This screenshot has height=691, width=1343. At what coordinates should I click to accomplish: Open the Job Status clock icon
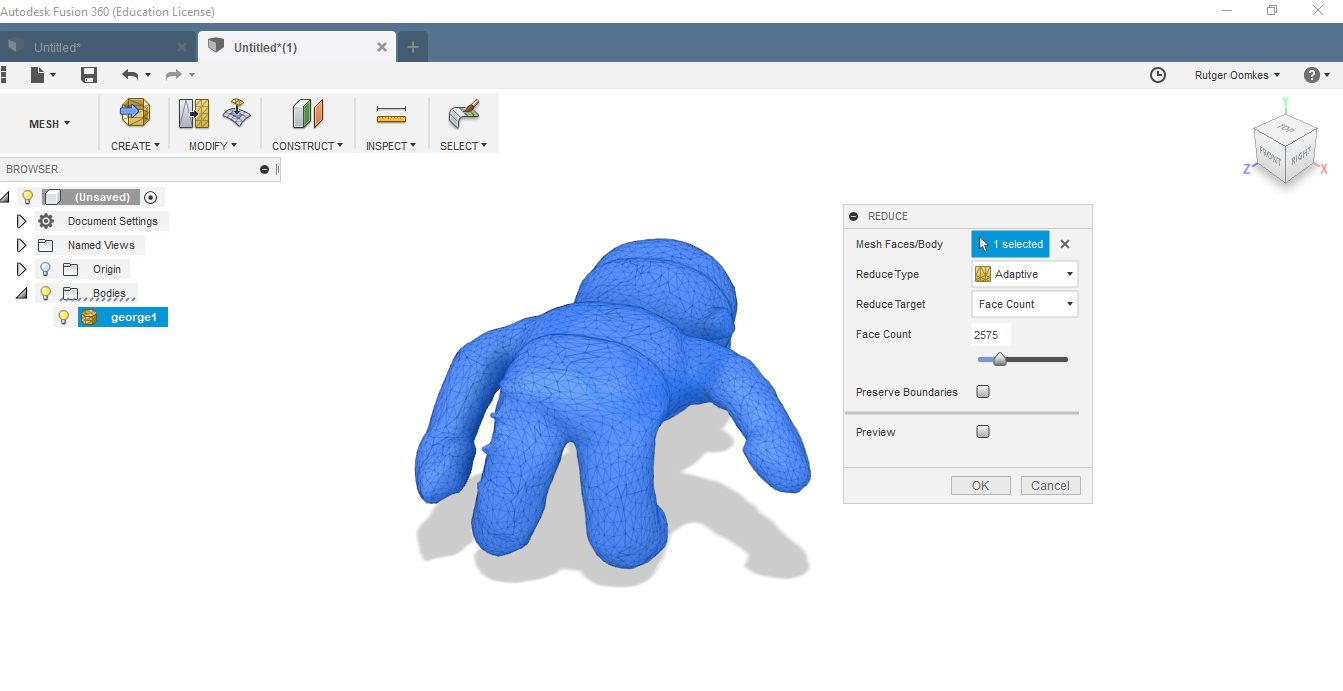point(1158,75)
